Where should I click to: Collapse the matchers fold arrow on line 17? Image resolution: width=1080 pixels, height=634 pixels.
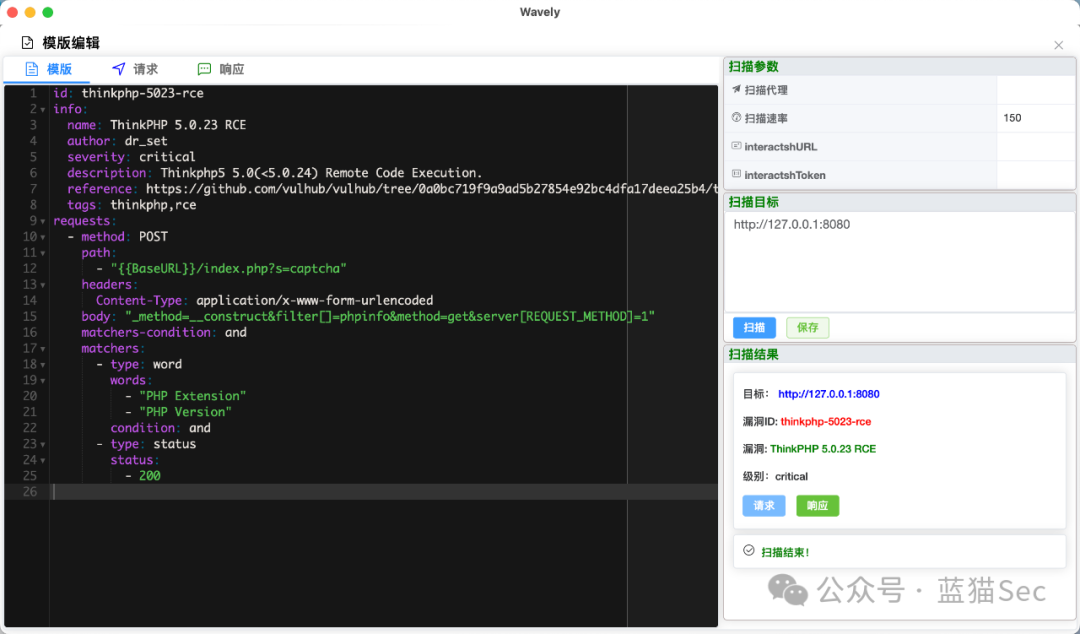(x=43, y=349)
